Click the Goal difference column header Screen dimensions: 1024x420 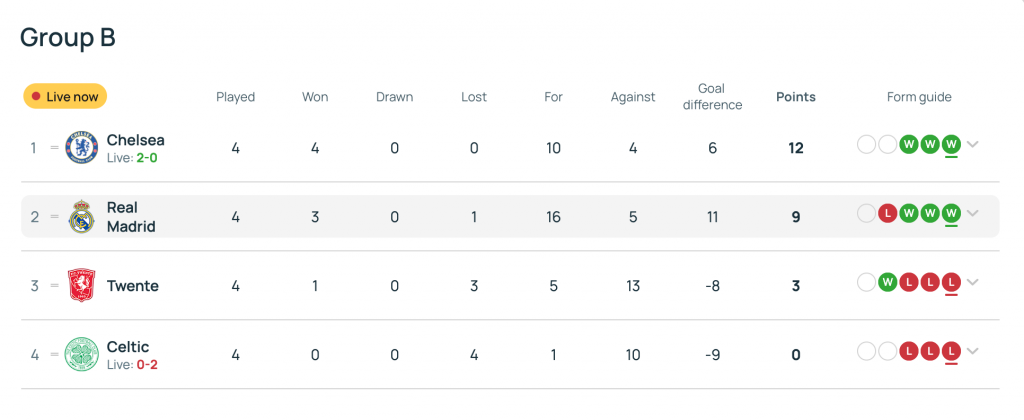coord(712,97)
